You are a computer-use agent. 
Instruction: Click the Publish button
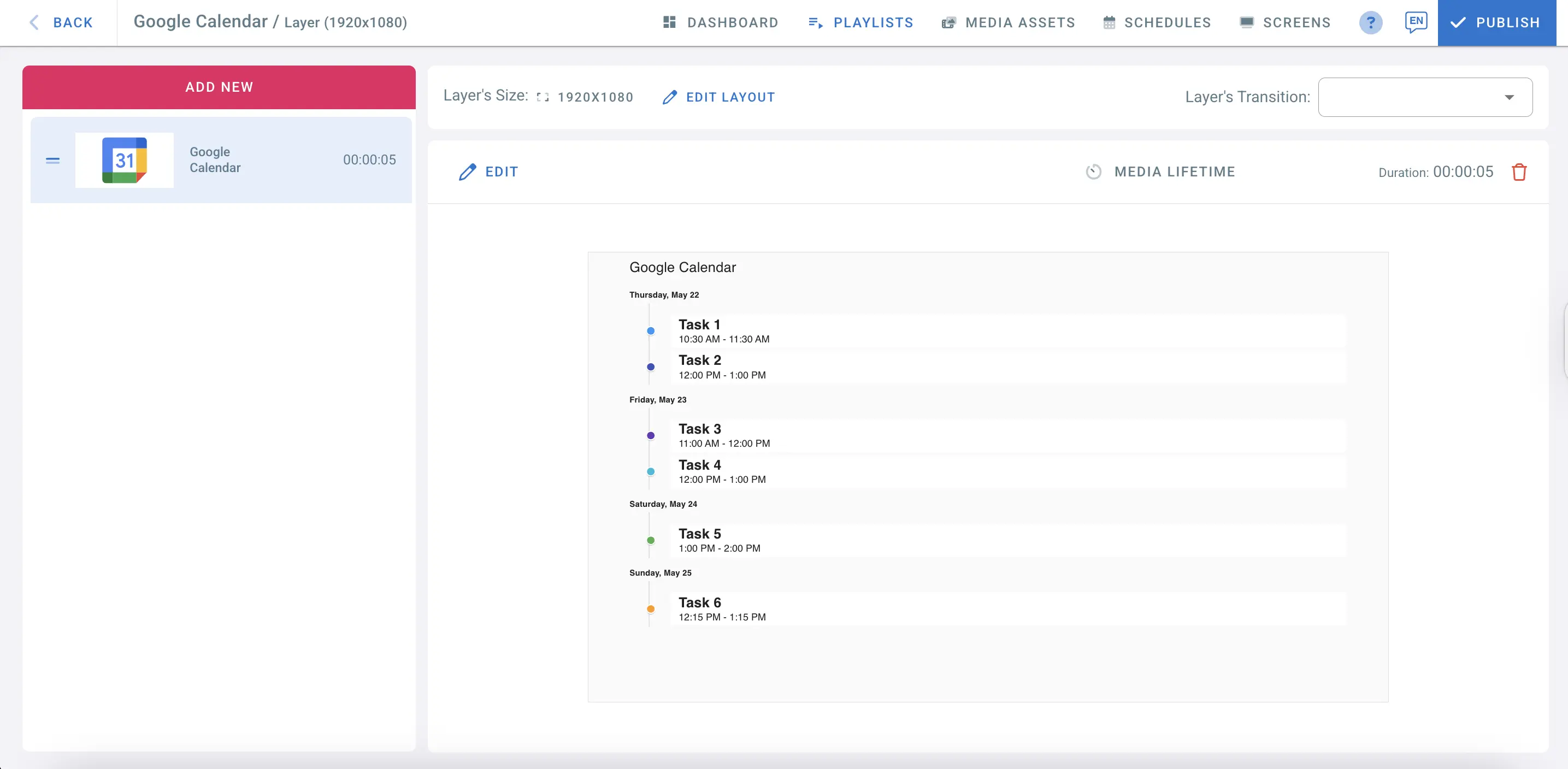1496,22
